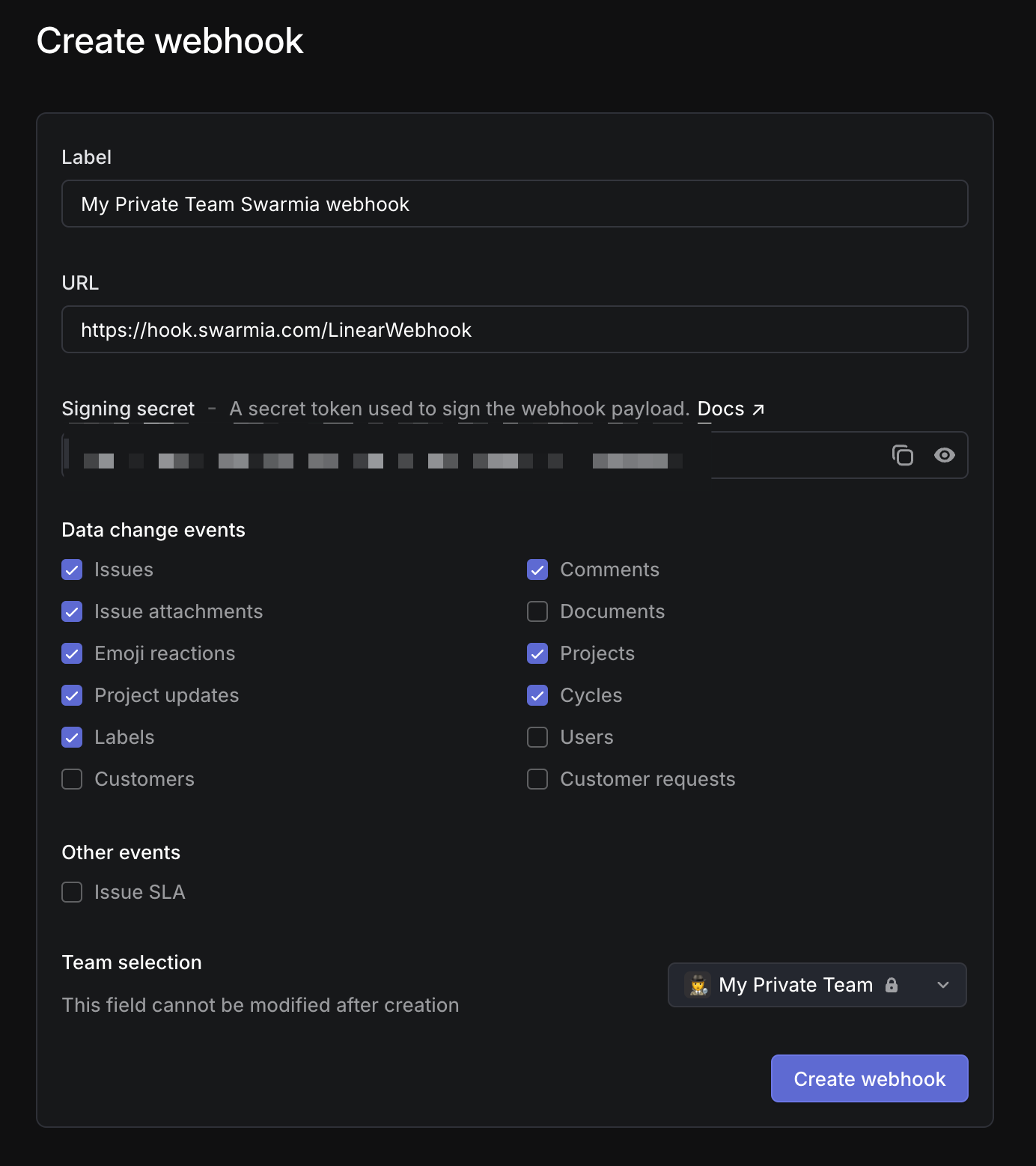
Task: Click the team avatar emoji icon
Action: click(x=698, y=985)
